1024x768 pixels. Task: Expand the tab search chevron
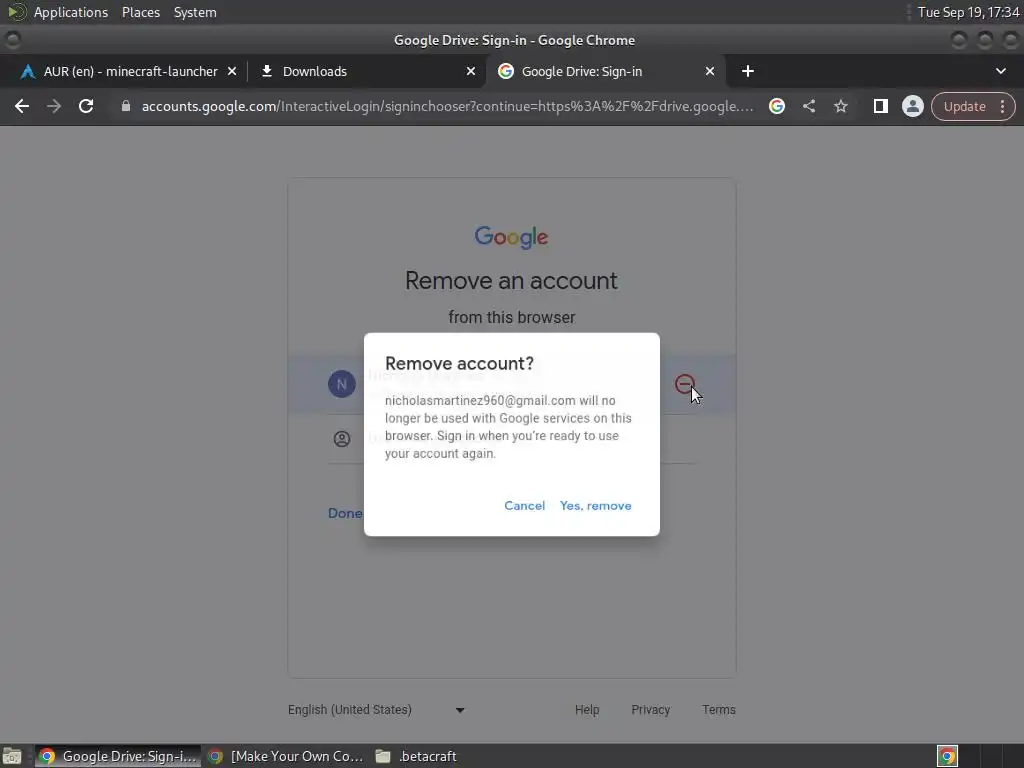[1000, 71]
